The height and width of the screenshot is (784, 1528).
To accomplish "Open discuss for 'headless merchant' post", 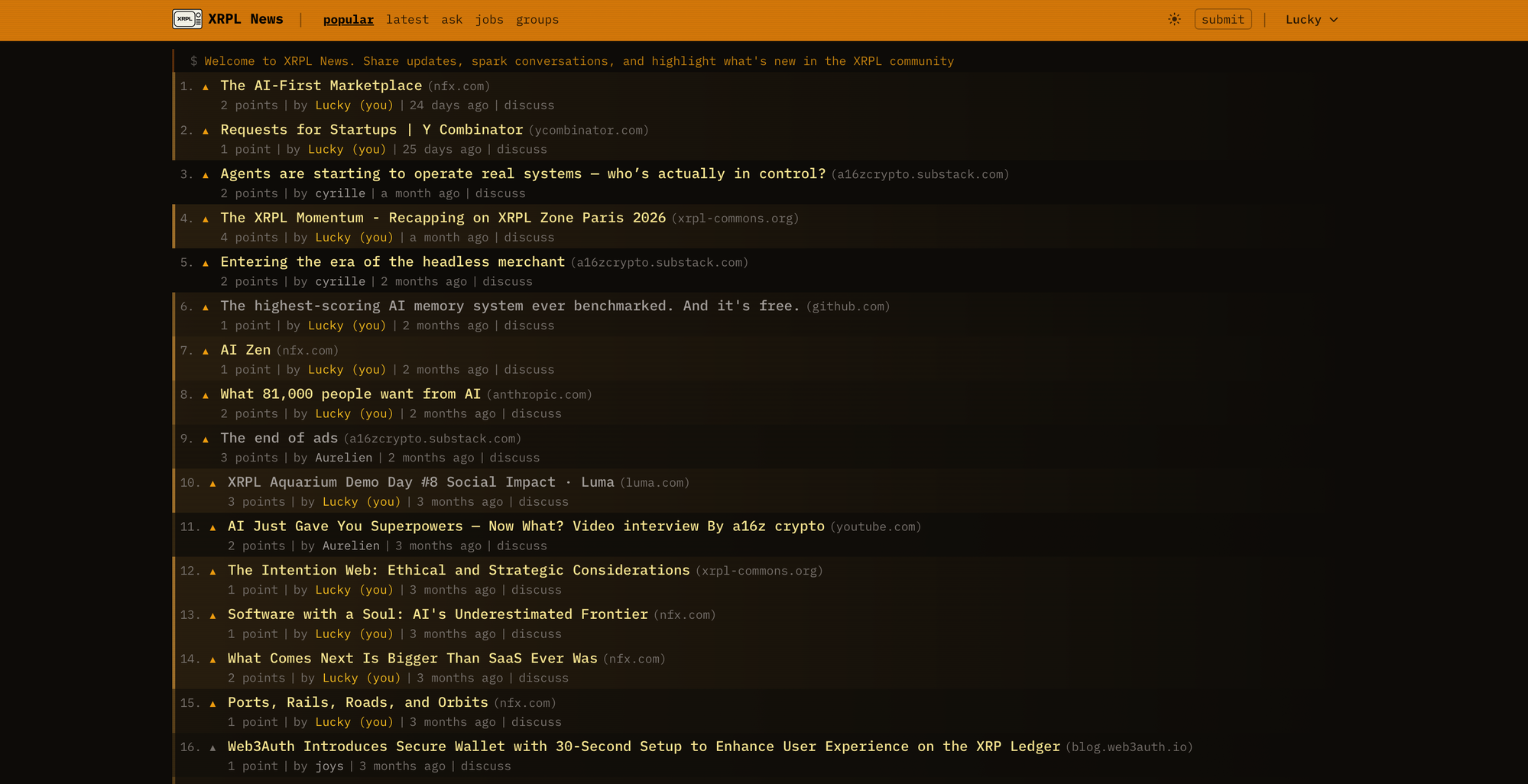I will pyautogui.click(x=508, y=282).
